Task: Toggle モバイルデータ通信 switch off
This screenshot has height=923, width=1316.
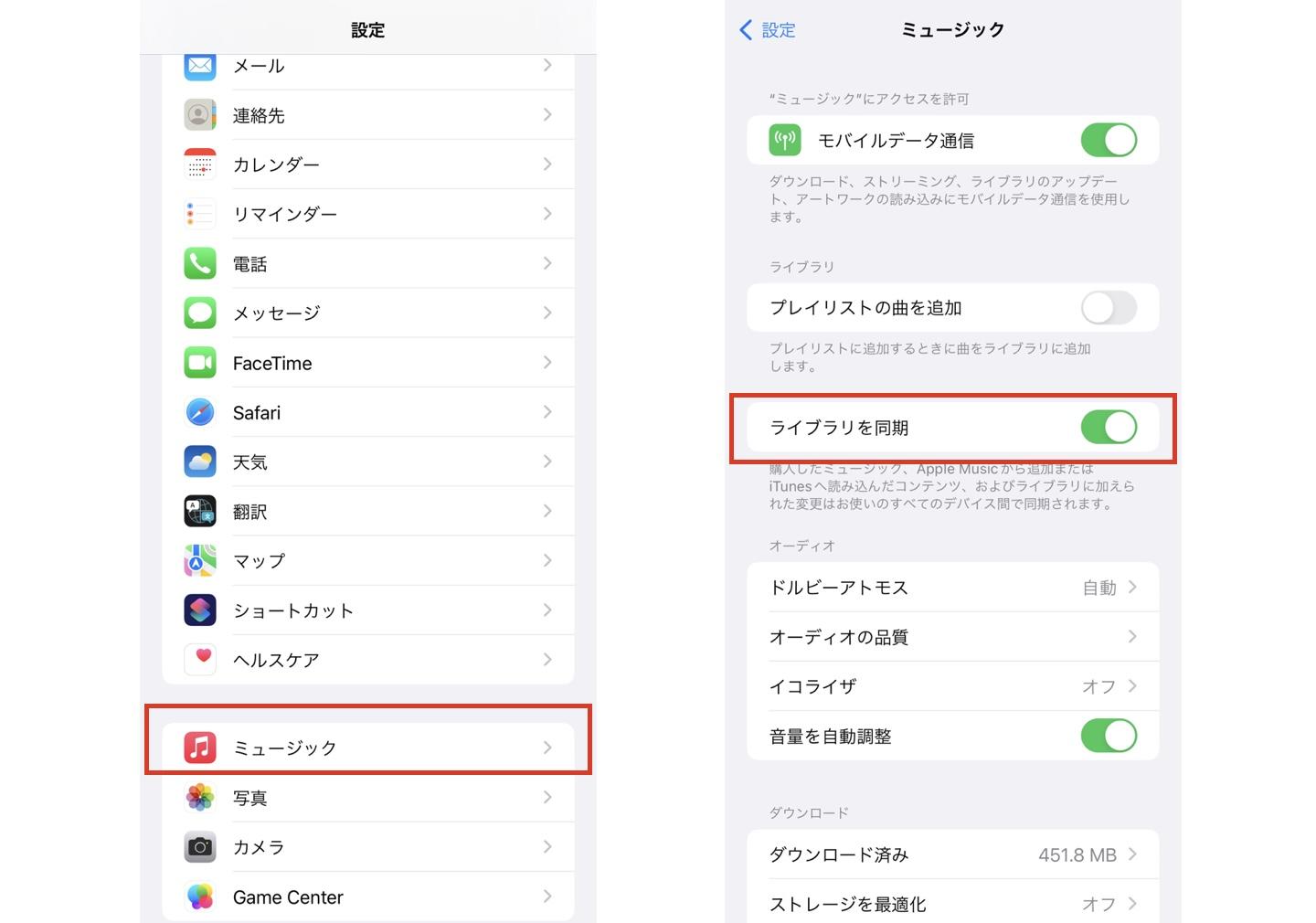Action: pyautogui.click(x=1109, y=140)
